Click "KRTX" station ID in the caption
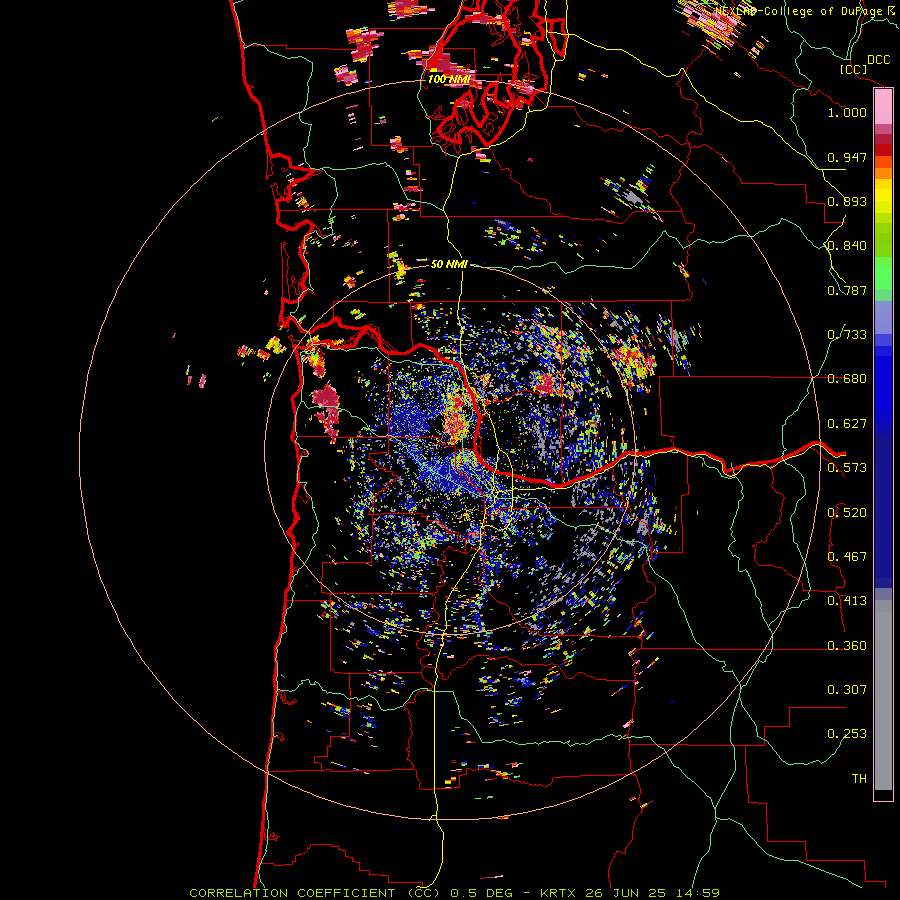The width and height of the screenshot is (900, 900). pos(560,893)
